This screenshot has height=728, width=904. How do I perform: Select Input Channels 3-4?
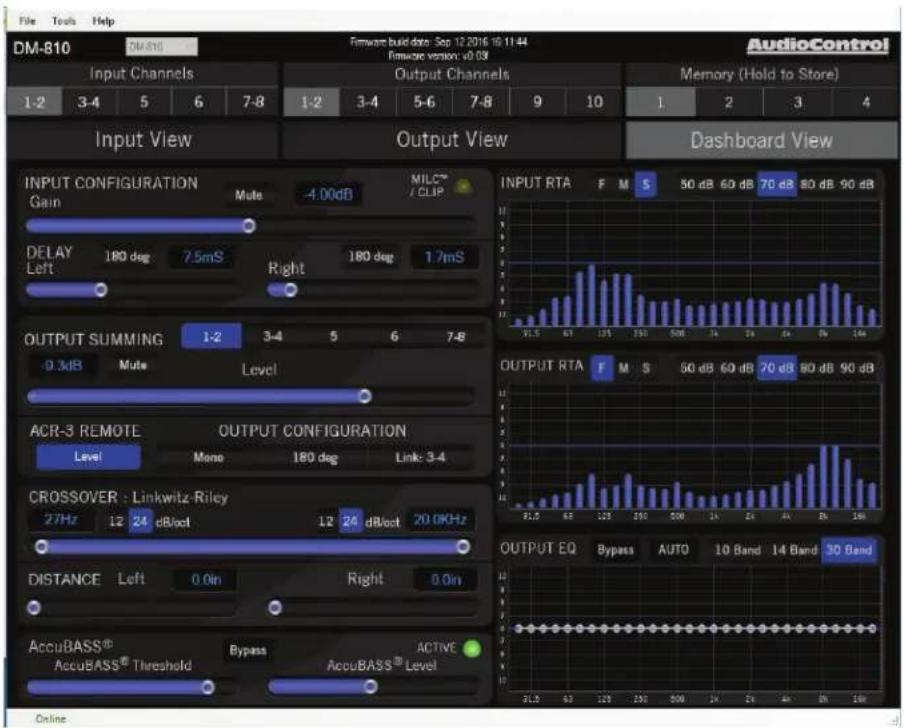coord(89,102)
